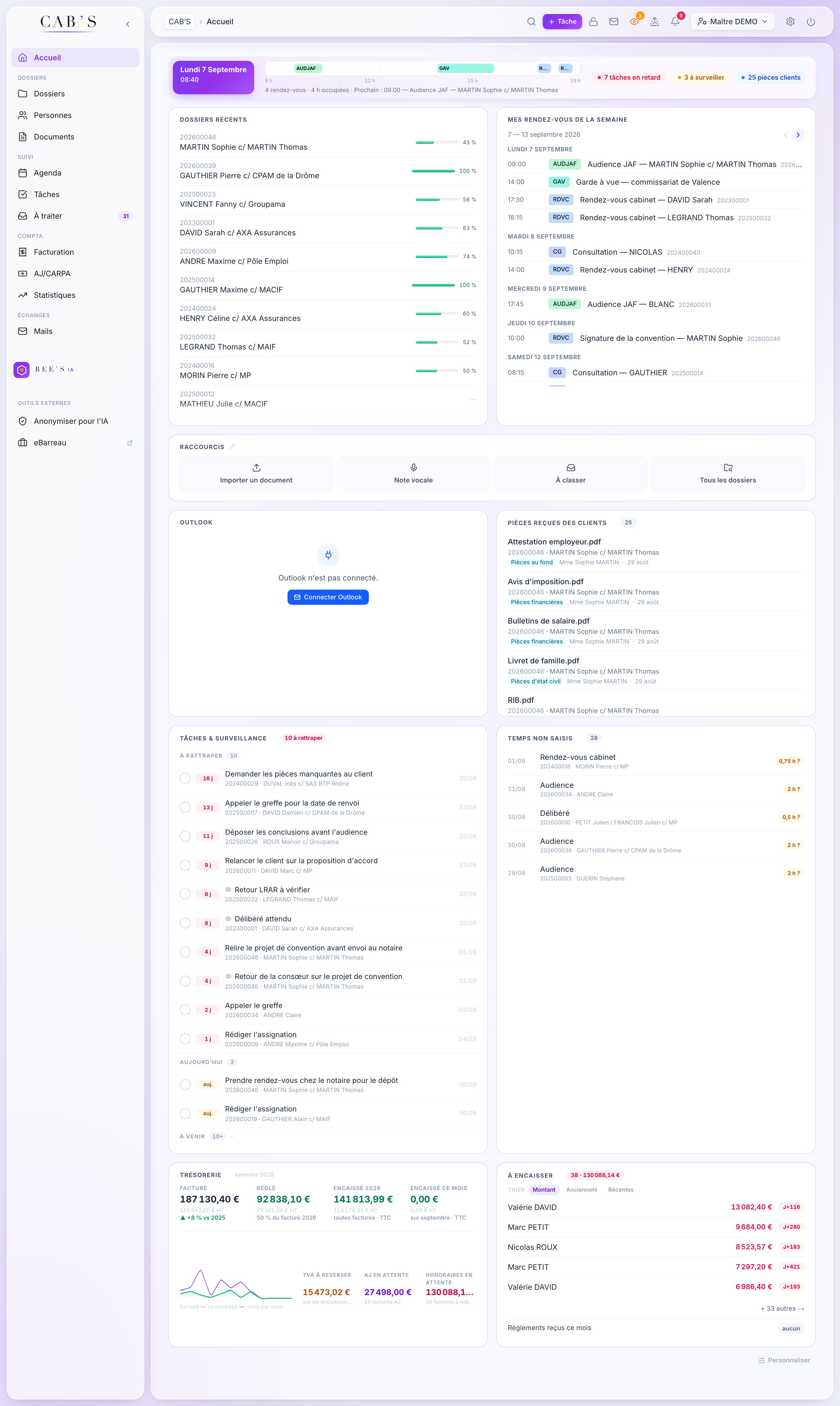840x1406 pixels.
Task: Tick 'Relire le projet de convention' task circle
Action: click(185, 952)
